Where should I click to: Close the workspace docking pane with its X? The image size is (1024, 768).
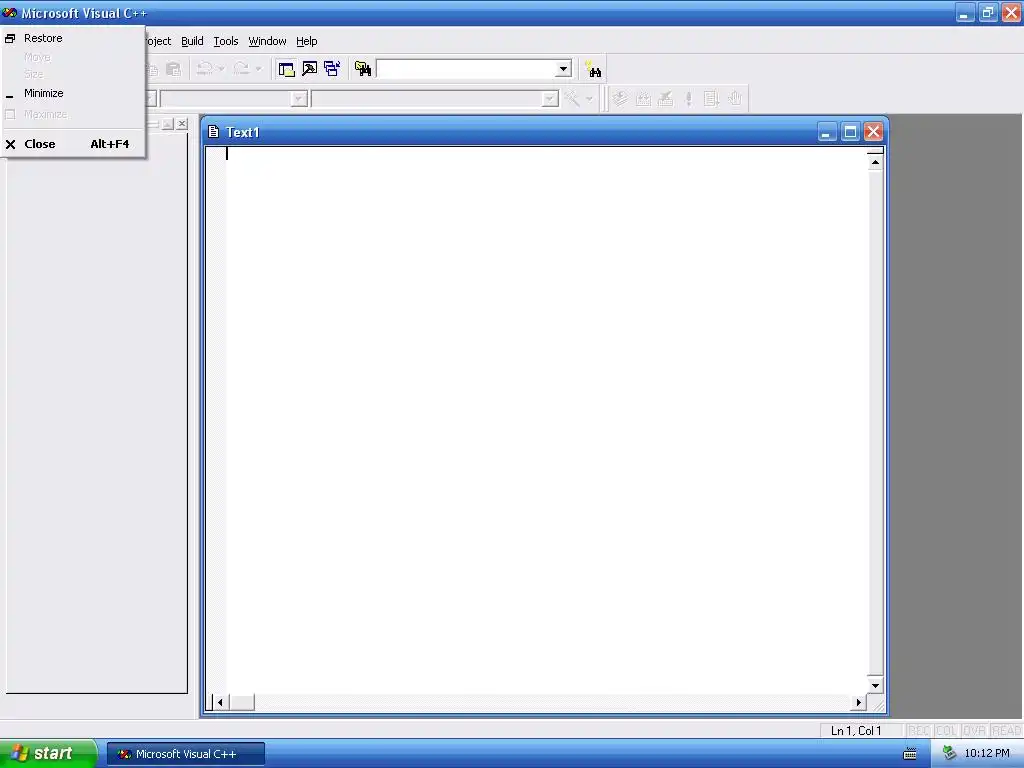point(182,123)
